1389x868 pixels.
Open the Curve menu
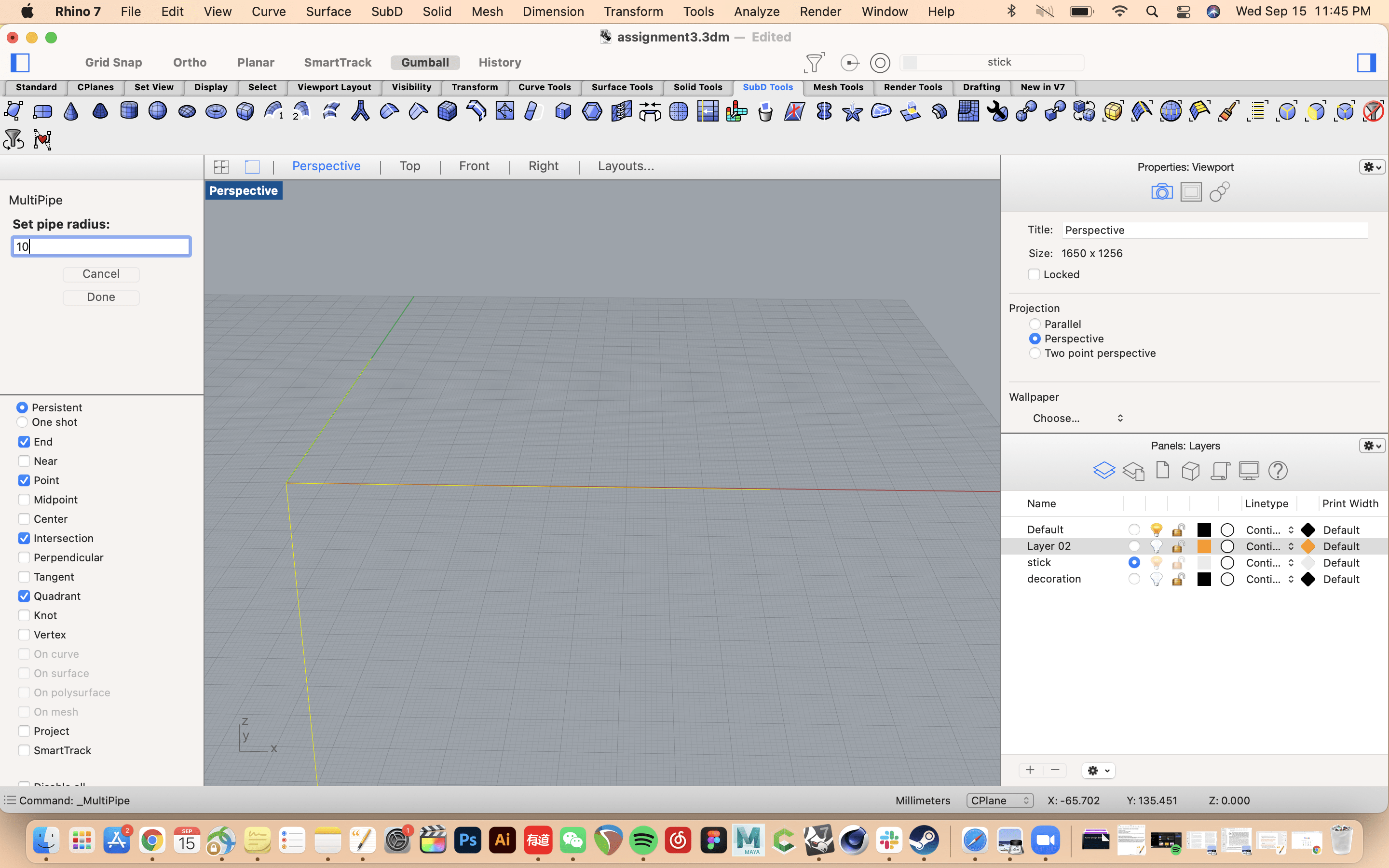tap(268, 12)
